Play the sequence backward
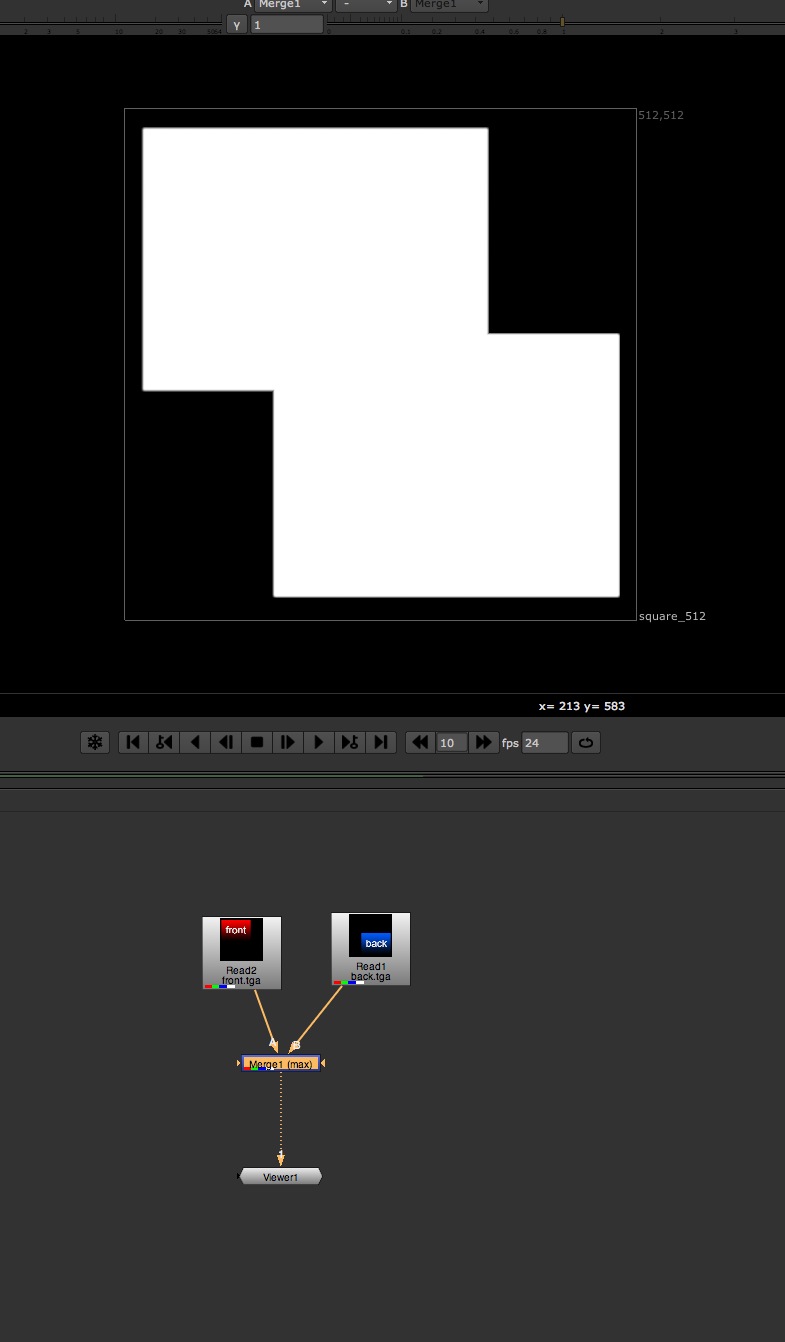The width and height of the screenshot is (785, 1342). tap(195, 742)
